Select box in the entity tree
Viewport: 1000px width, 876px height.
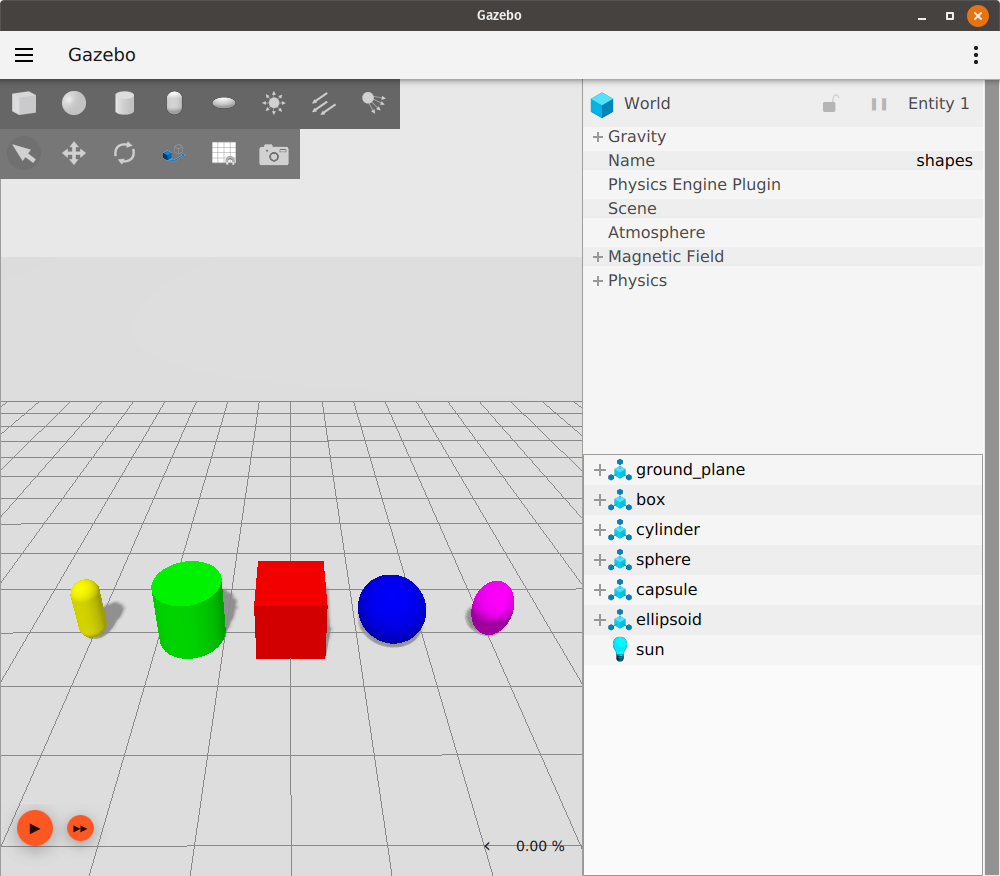coord(651,500)
